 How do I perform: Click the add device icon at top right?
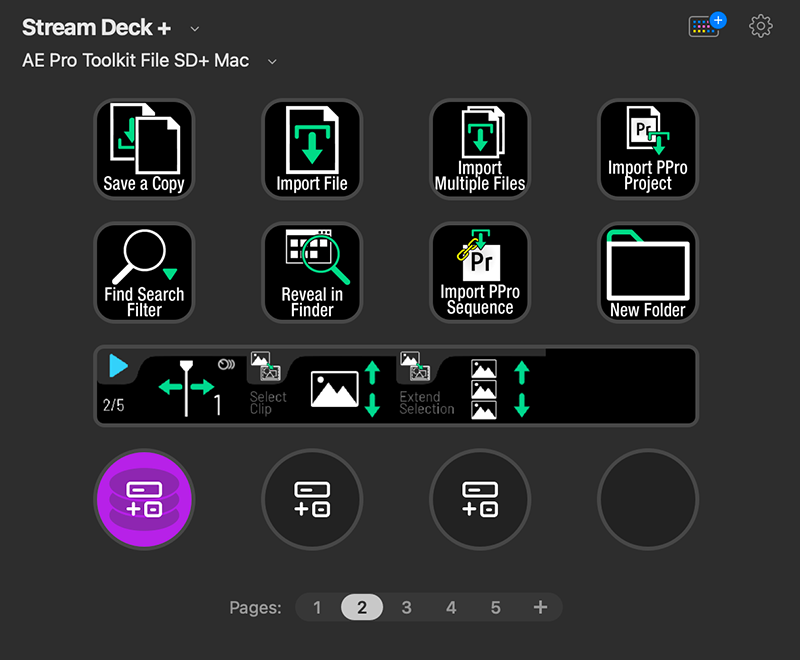(x=705, y=26)
